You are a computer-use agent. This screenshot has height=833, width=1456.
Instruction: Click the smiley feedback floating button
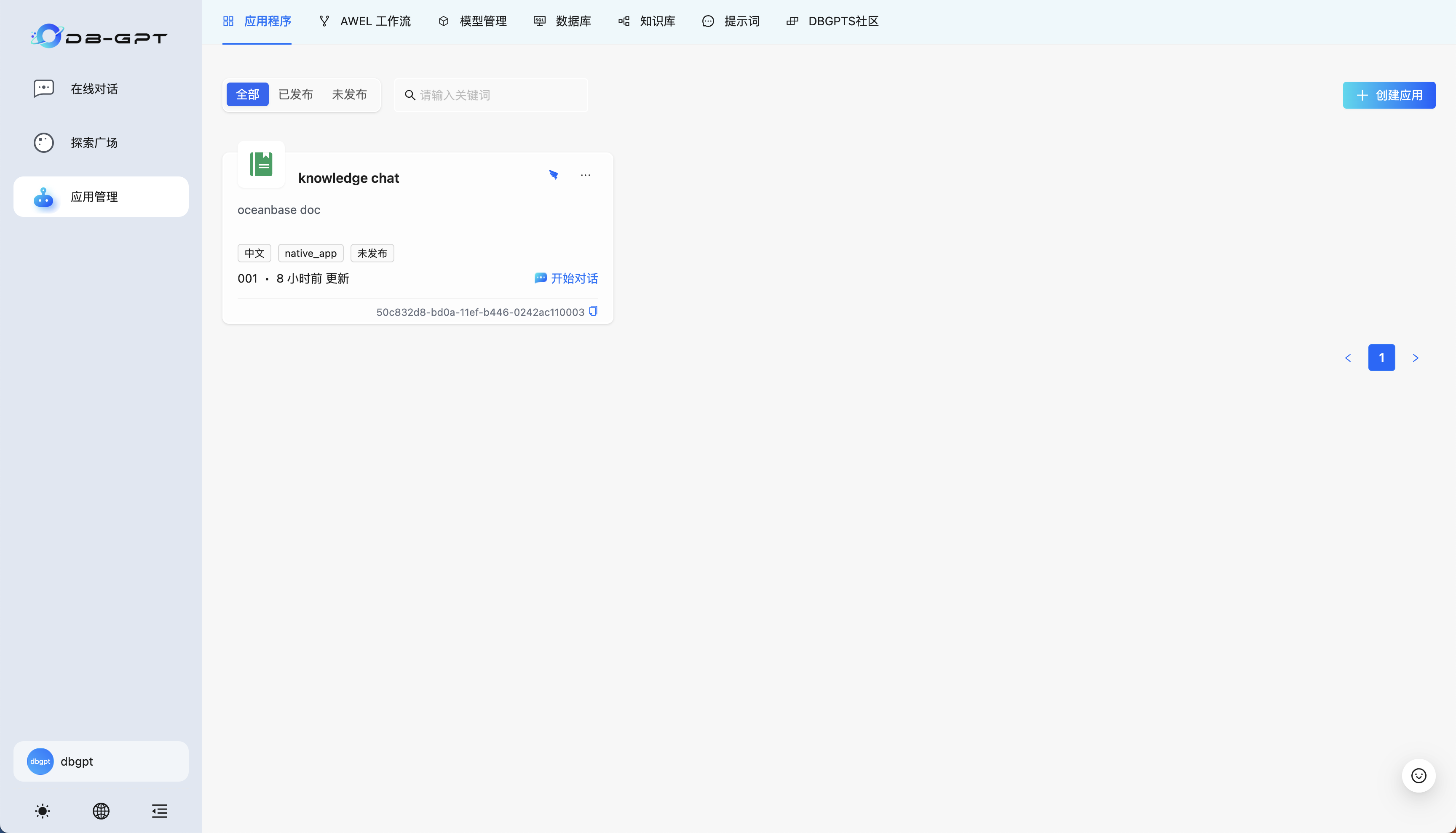click(x=1418, y=776)
